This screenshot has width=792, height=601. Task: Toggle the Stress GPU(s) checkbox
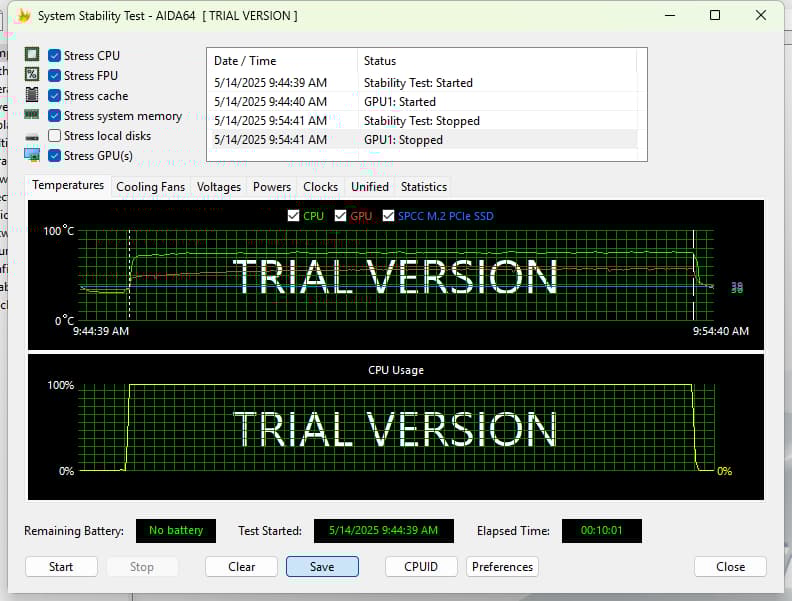[55, 156]
